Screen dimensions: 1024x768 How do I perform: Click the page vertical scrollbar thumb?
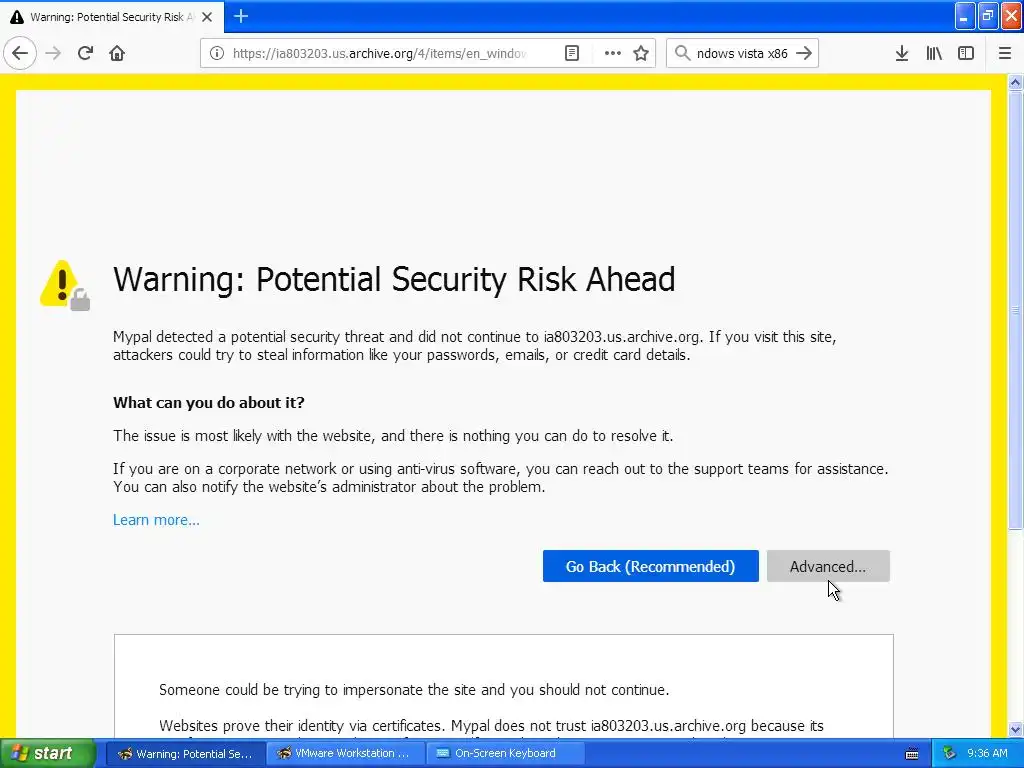click(x=1015, y=310)
